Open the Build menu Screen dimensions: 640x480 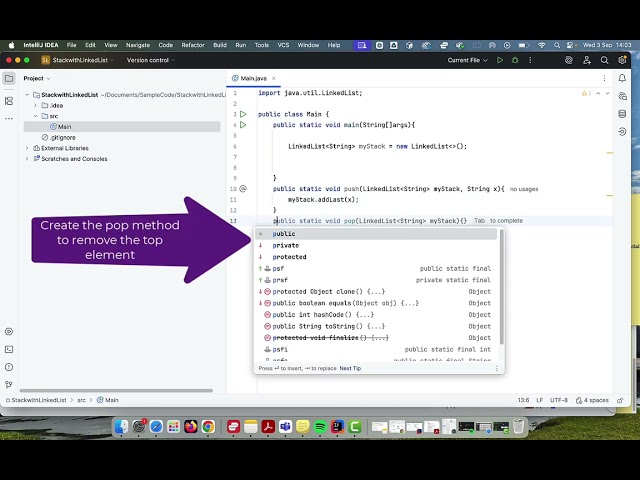point(220,45)
